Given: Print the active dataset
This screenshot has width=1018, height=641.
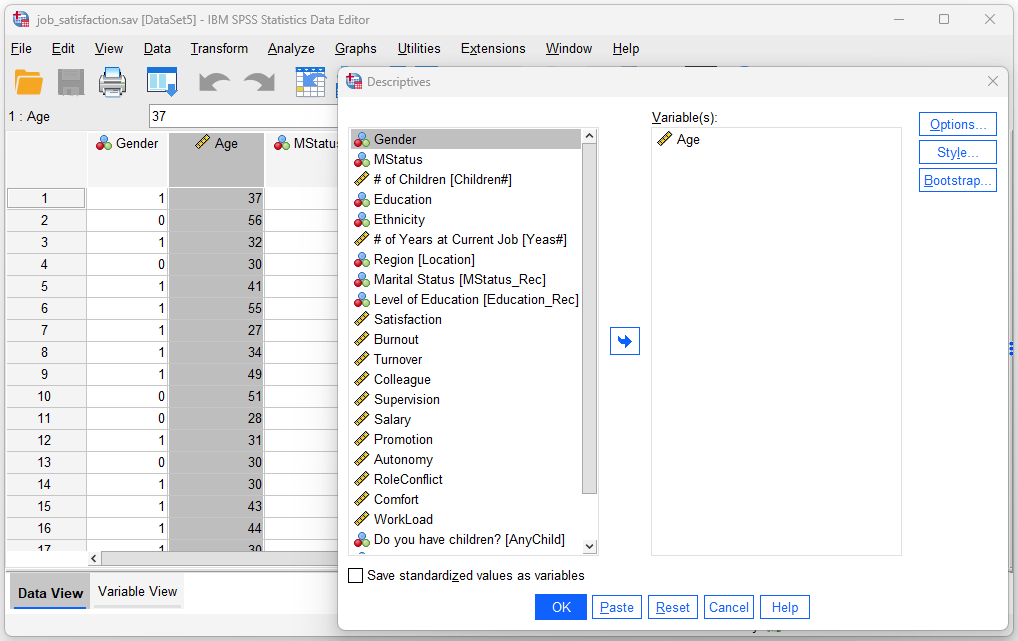Looking at the screenshot, I should 112,83.
